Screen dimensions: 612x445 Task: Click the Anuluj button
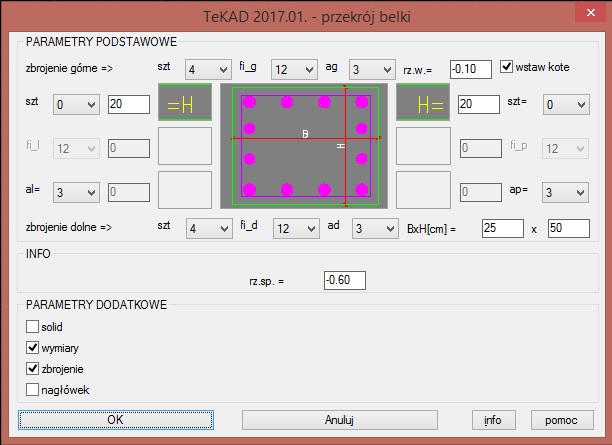pyautogui.click(x=340, y=420)
